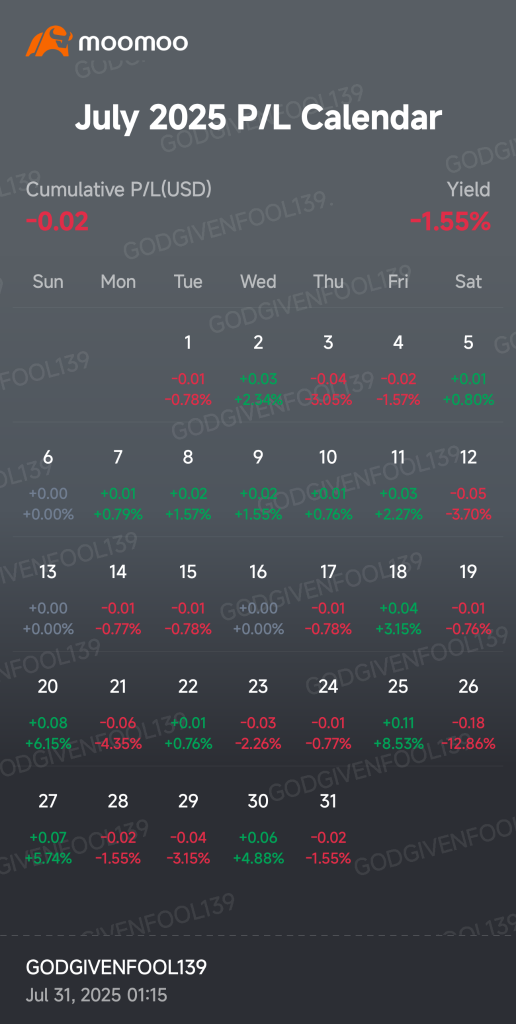Select July 30 showing +4.88%
The width and height of the screenshot is (516, 1024).
[258, 829]
